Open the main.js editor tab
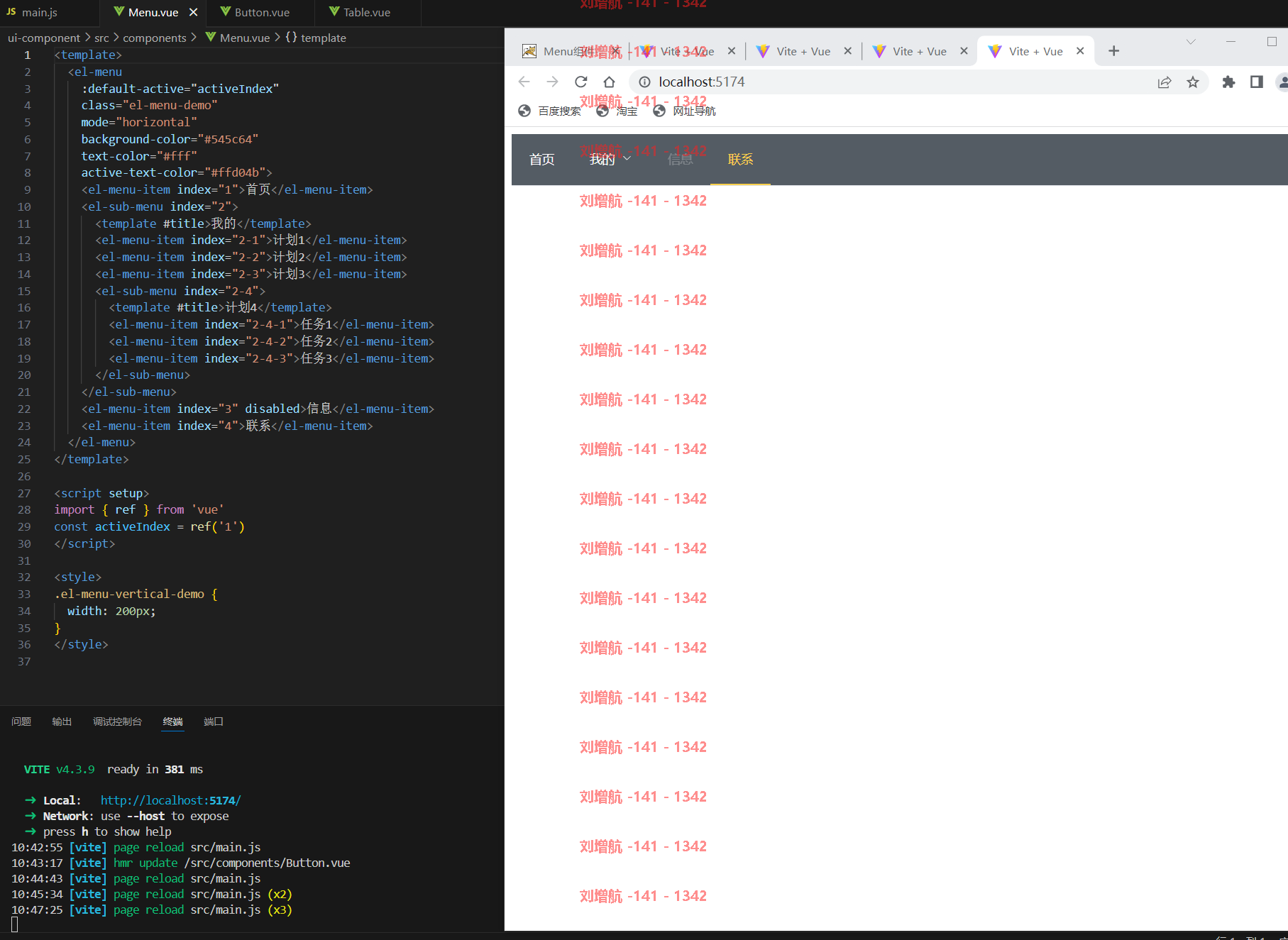The width and height of the screenshot is (1288, 940). pyautogui.click(x=32, y=12)
